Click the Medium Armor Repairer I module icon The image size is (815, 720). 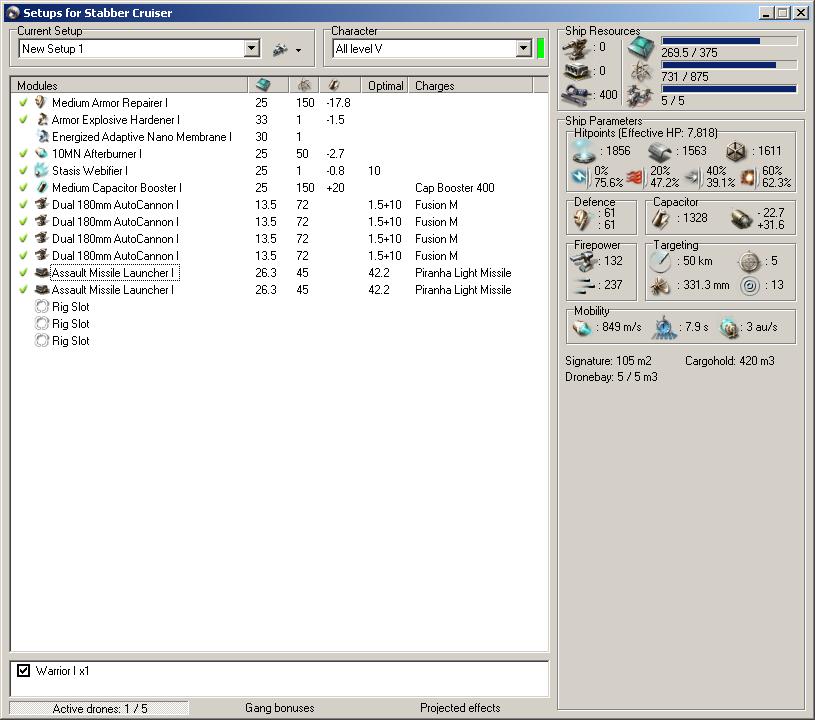(41, 102)
